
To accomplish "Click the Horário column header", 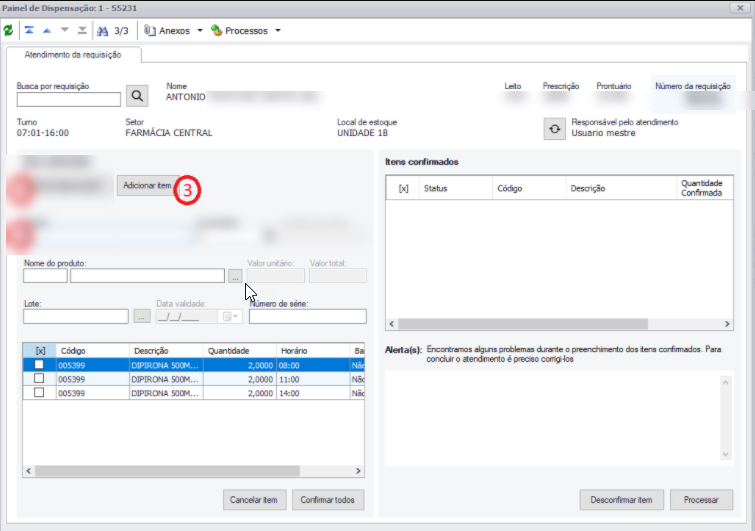I will (313, 351).
